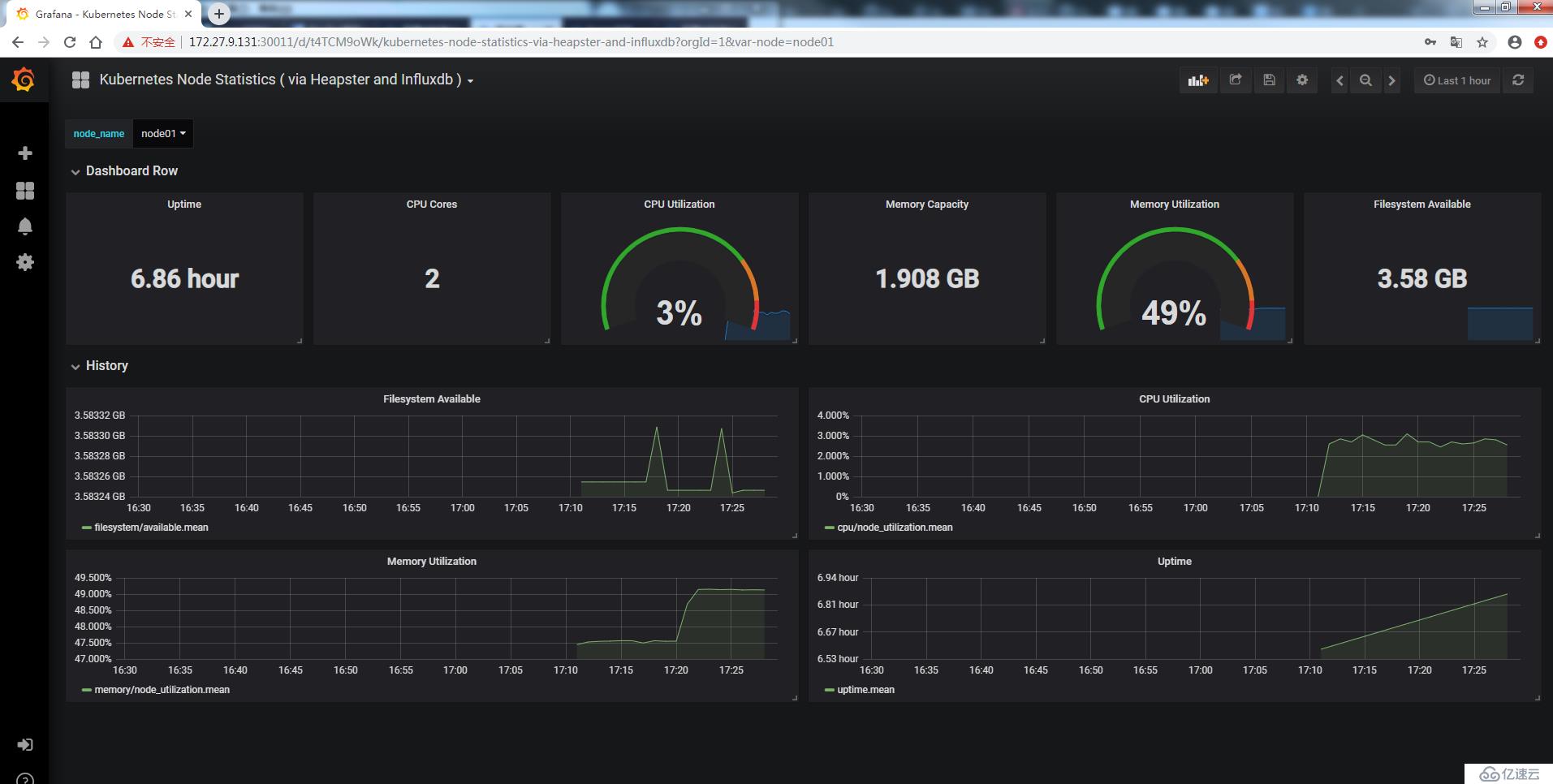The image size is (1553, 784).
Task: Open the dashboard settings gear icon
Action: tap(1302, 80)
